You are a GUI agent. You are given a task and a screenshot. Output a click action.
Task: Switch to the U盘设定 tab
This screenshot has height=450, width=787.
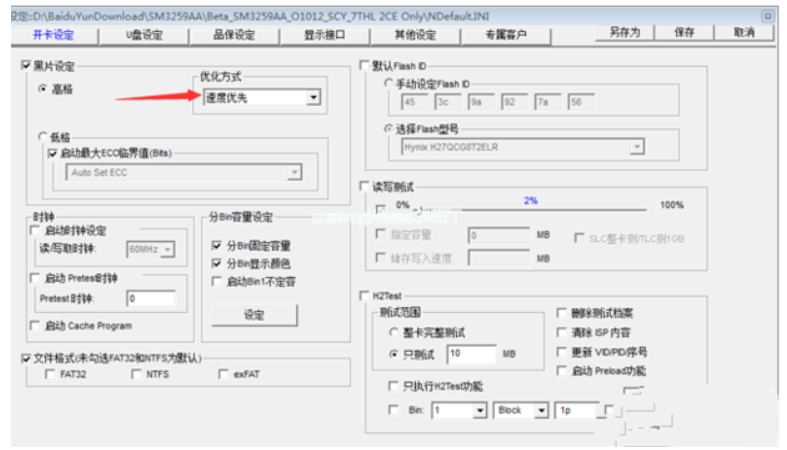(x=144, y=35)
